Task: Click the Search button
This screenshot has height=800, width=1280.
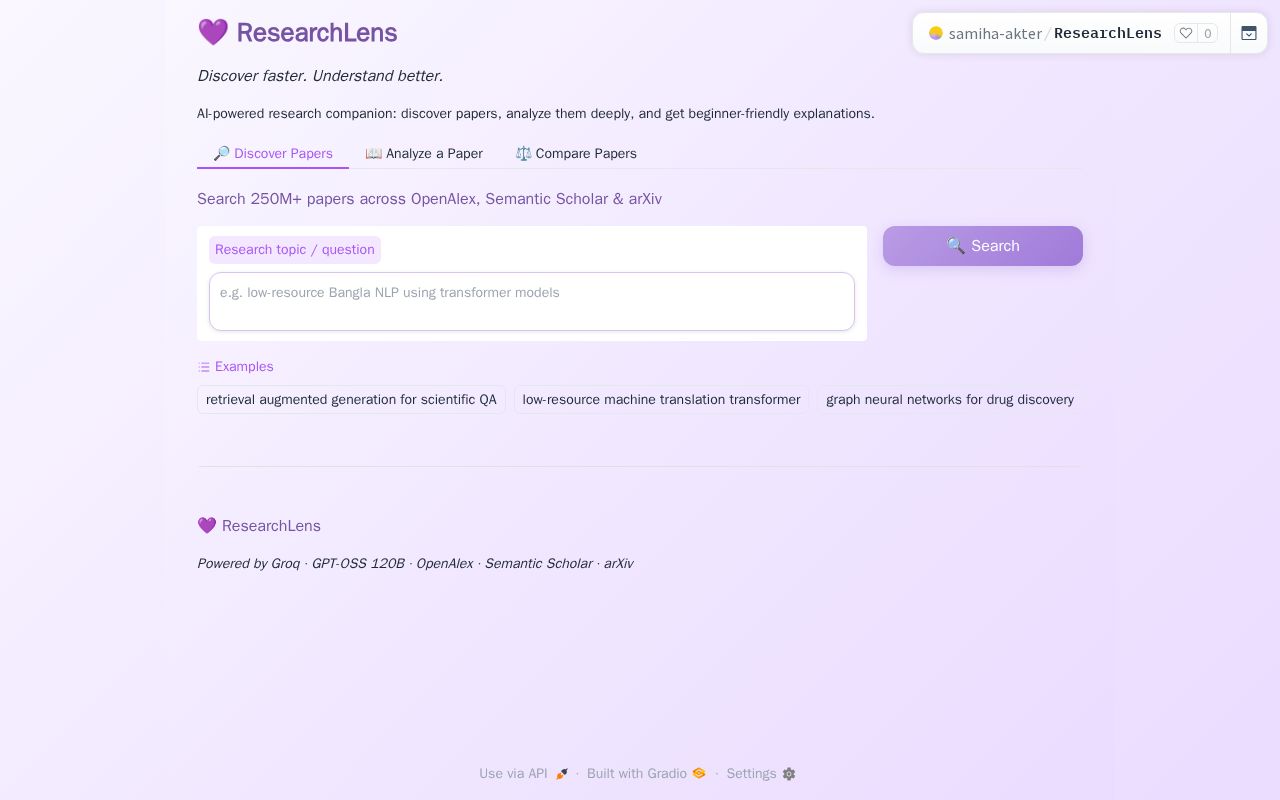Action: point(983,246)
